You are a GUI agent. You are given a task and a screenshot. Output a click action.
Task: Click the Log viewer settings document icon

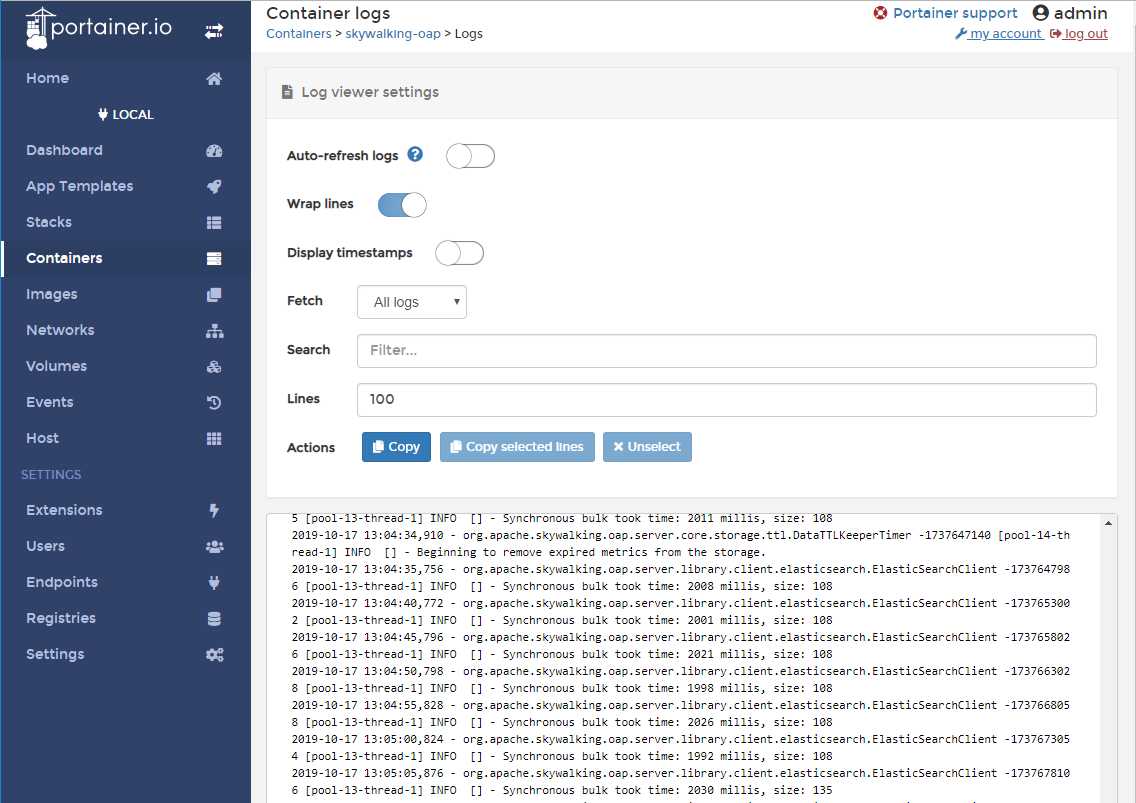coord(287,92)
